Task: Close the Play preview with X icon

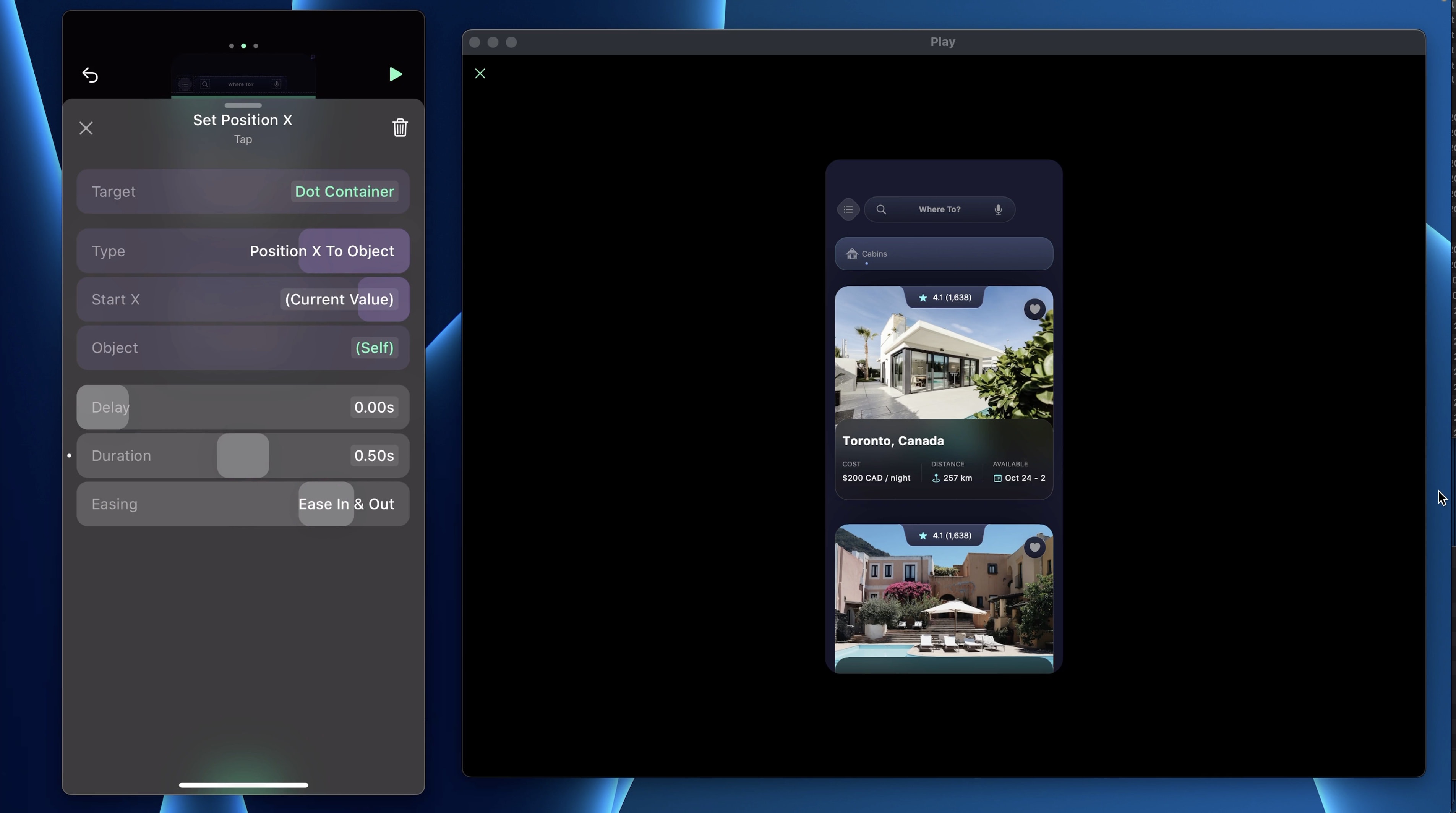Action: [x=480, y=73]
